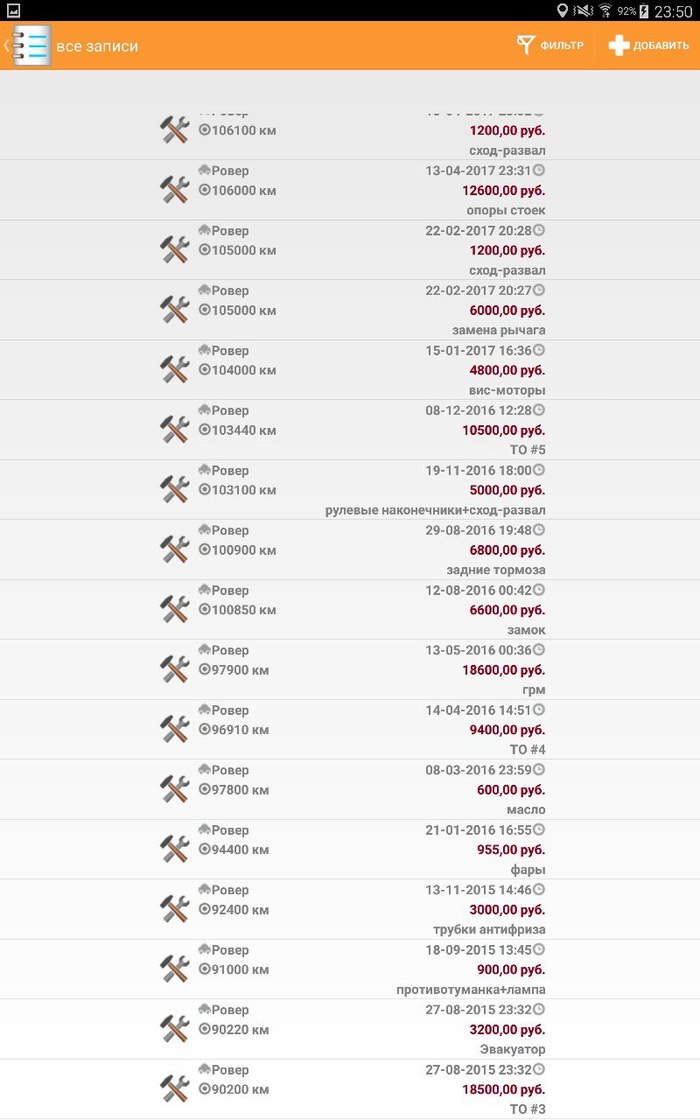Tap the все записи header title
The height and width of the screenshot is (1120, 700).
(x=97, y=46)
